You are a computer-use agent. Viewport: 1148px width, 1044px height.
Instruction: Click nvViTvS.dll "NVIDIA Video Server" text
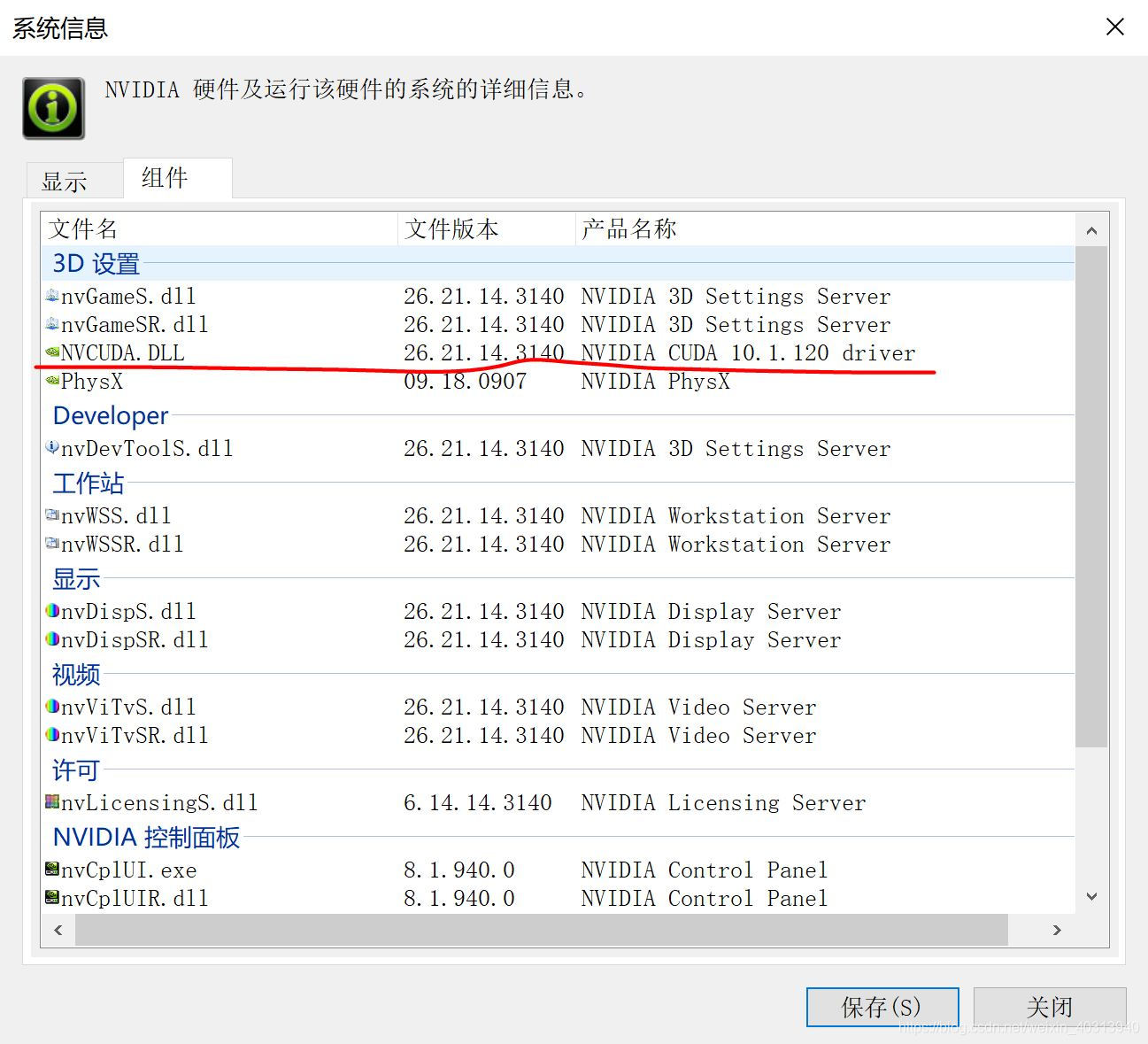[699, 707]
